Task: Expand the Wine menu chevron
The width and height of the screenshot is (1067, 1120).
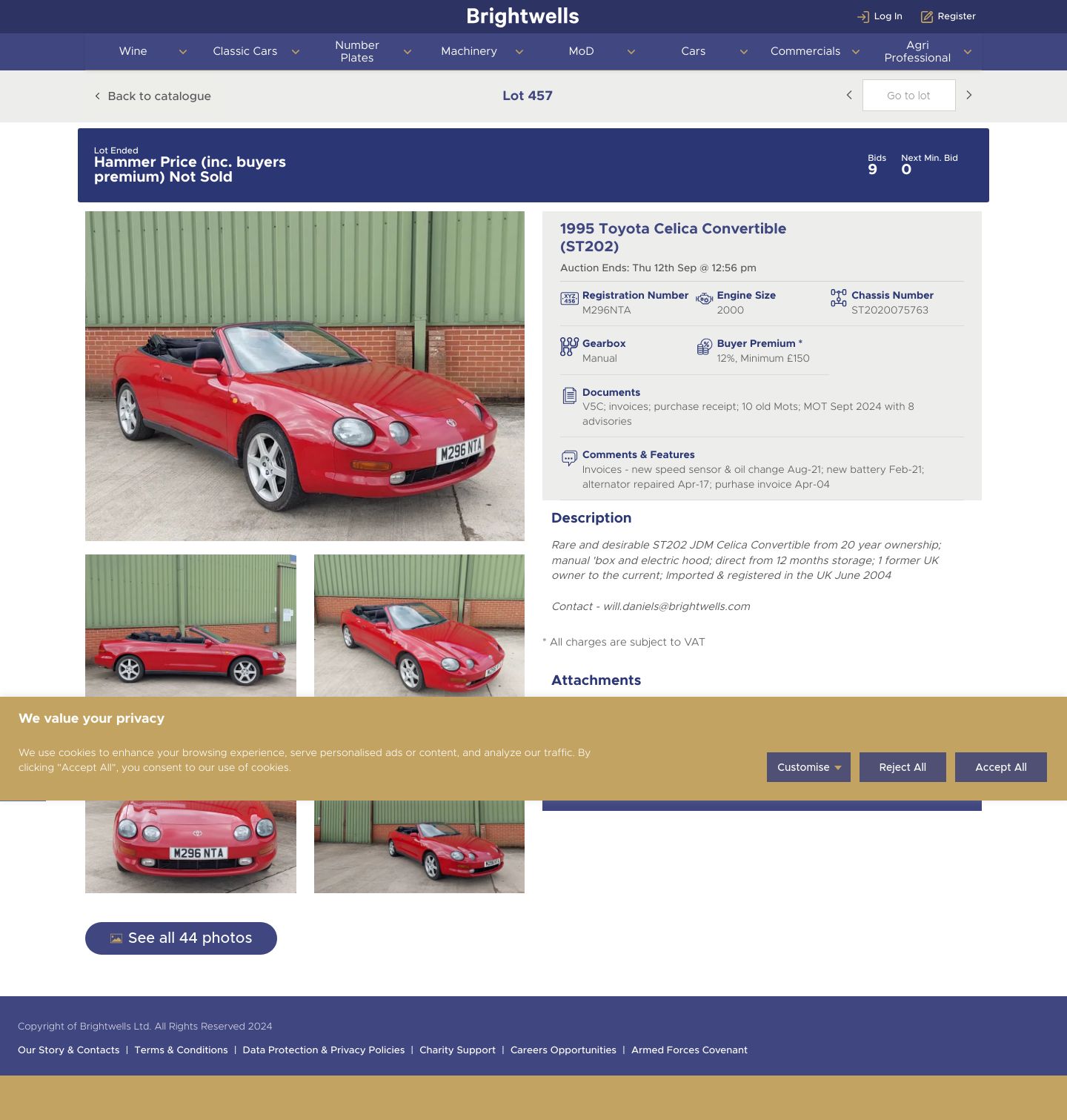Action: click(x=183, y=52)
